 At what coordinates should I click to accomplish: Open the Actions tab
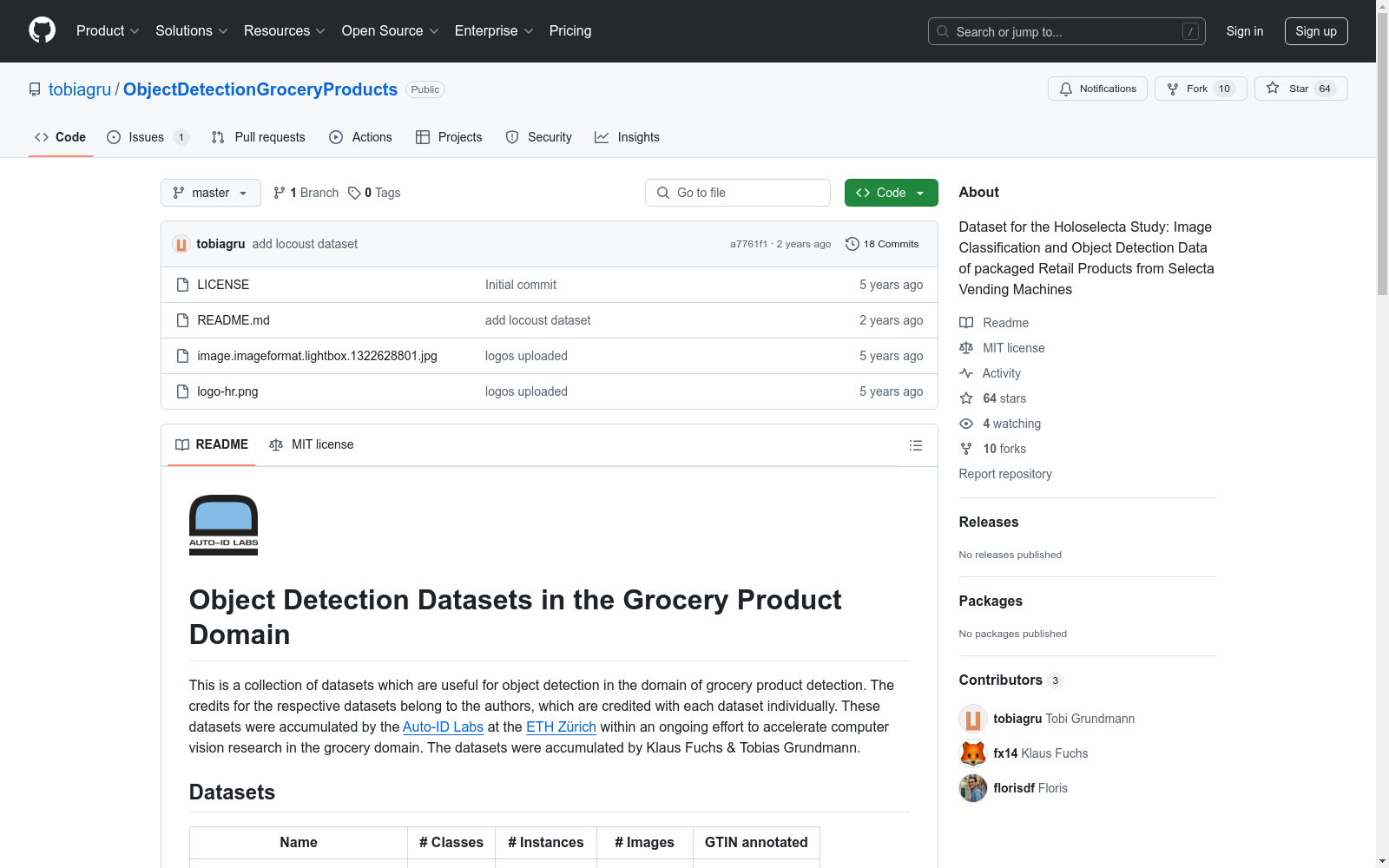tap(361, 137)
